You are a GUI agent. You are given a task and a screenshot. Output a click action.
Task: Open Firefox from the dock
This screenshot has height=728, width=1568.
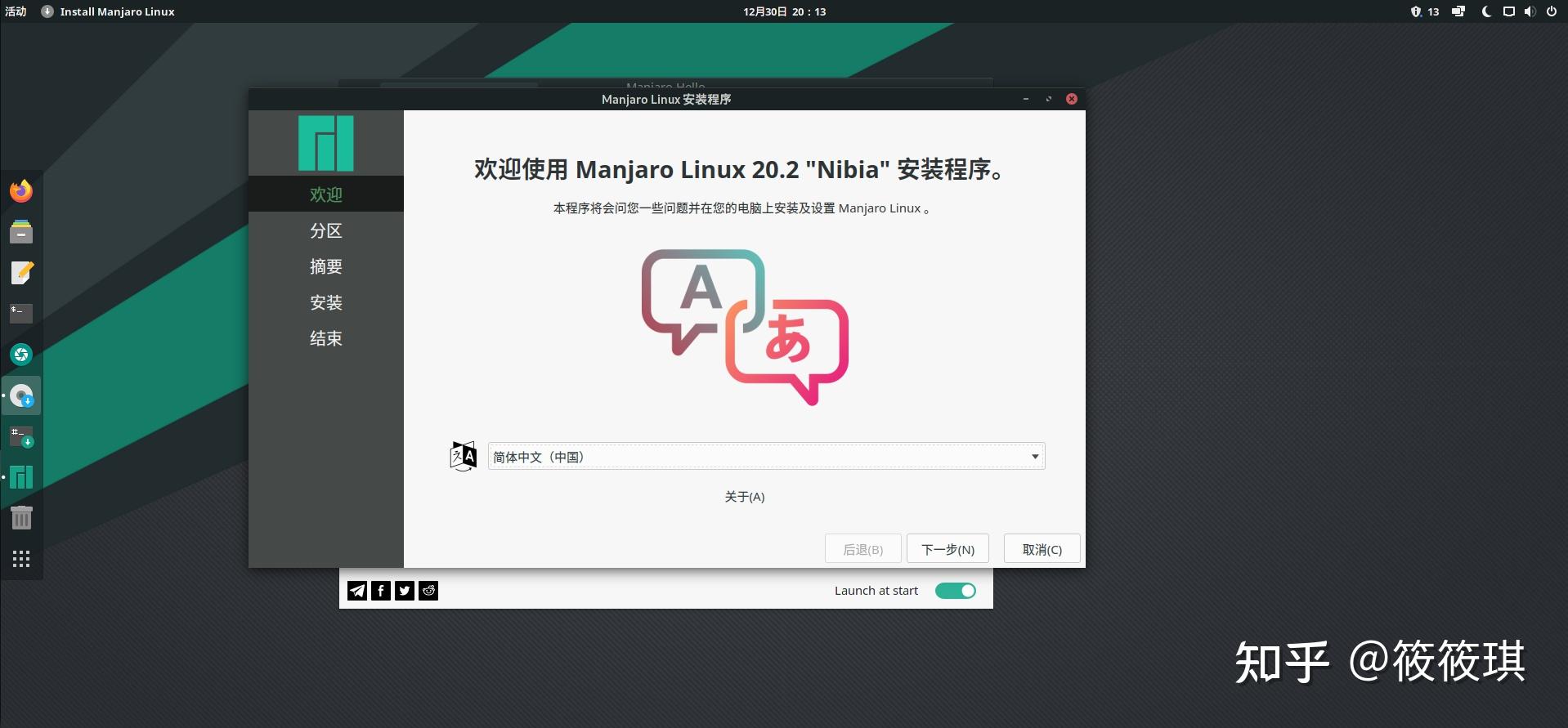pyautogui.click(x=21, y=191)
